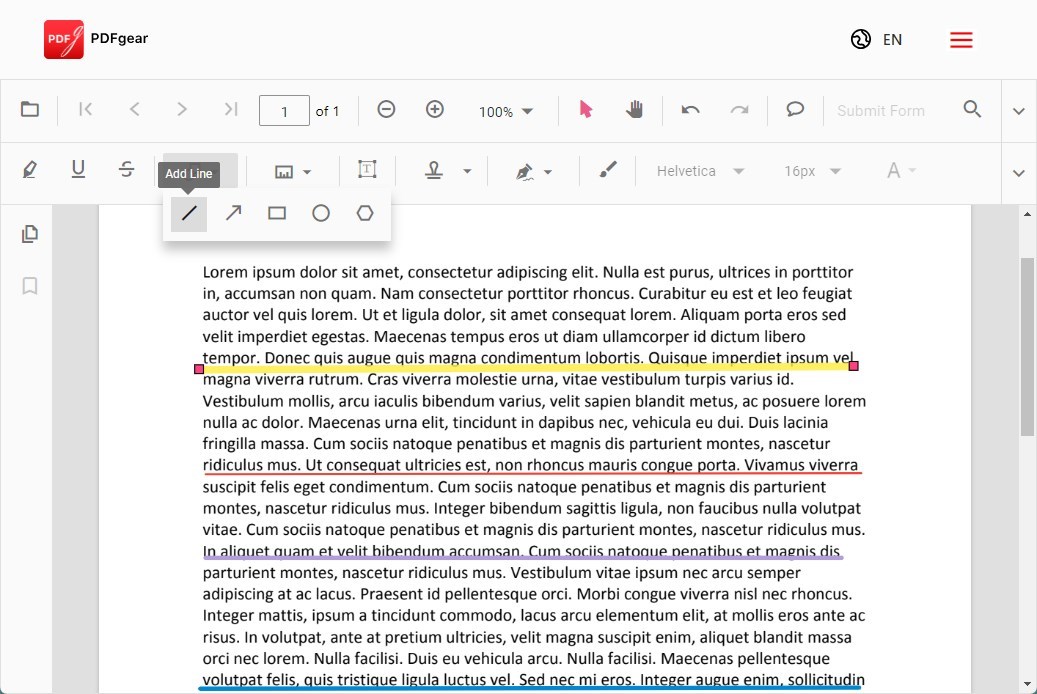1037x694 pixels.
Task: Open the Helvetica font dropdown
Action: click(x=700, y=171)
